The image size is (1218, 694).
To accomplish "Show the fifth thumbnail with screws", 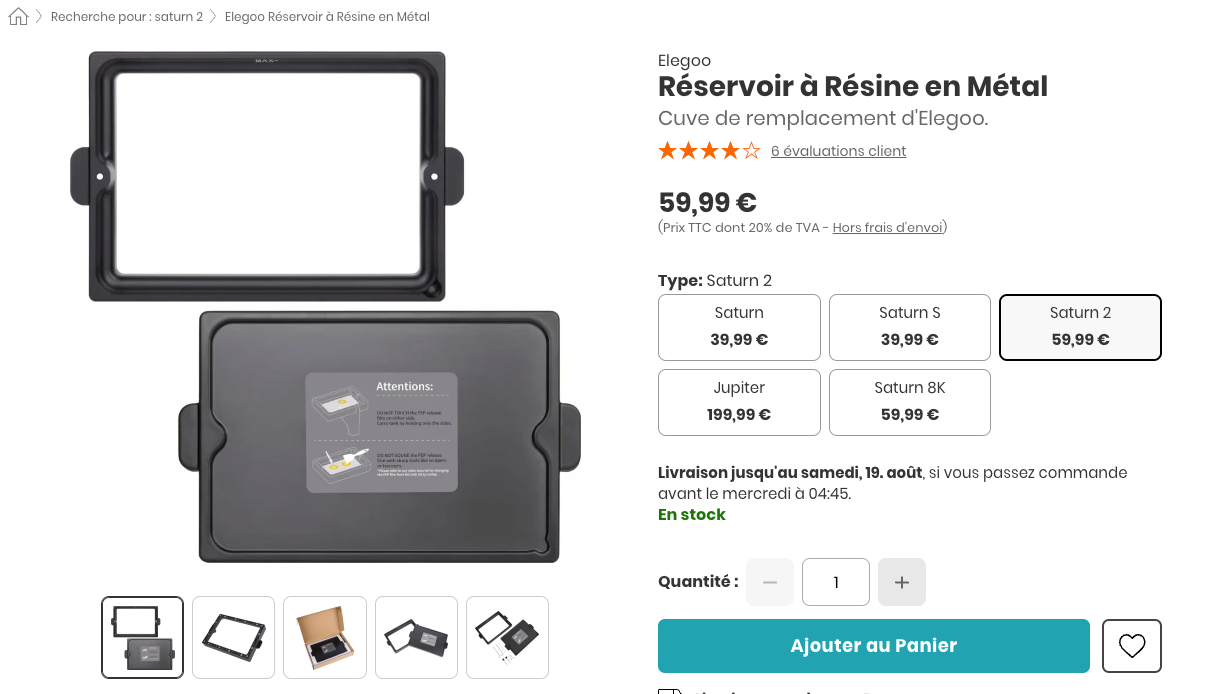I will coord(507,638).
